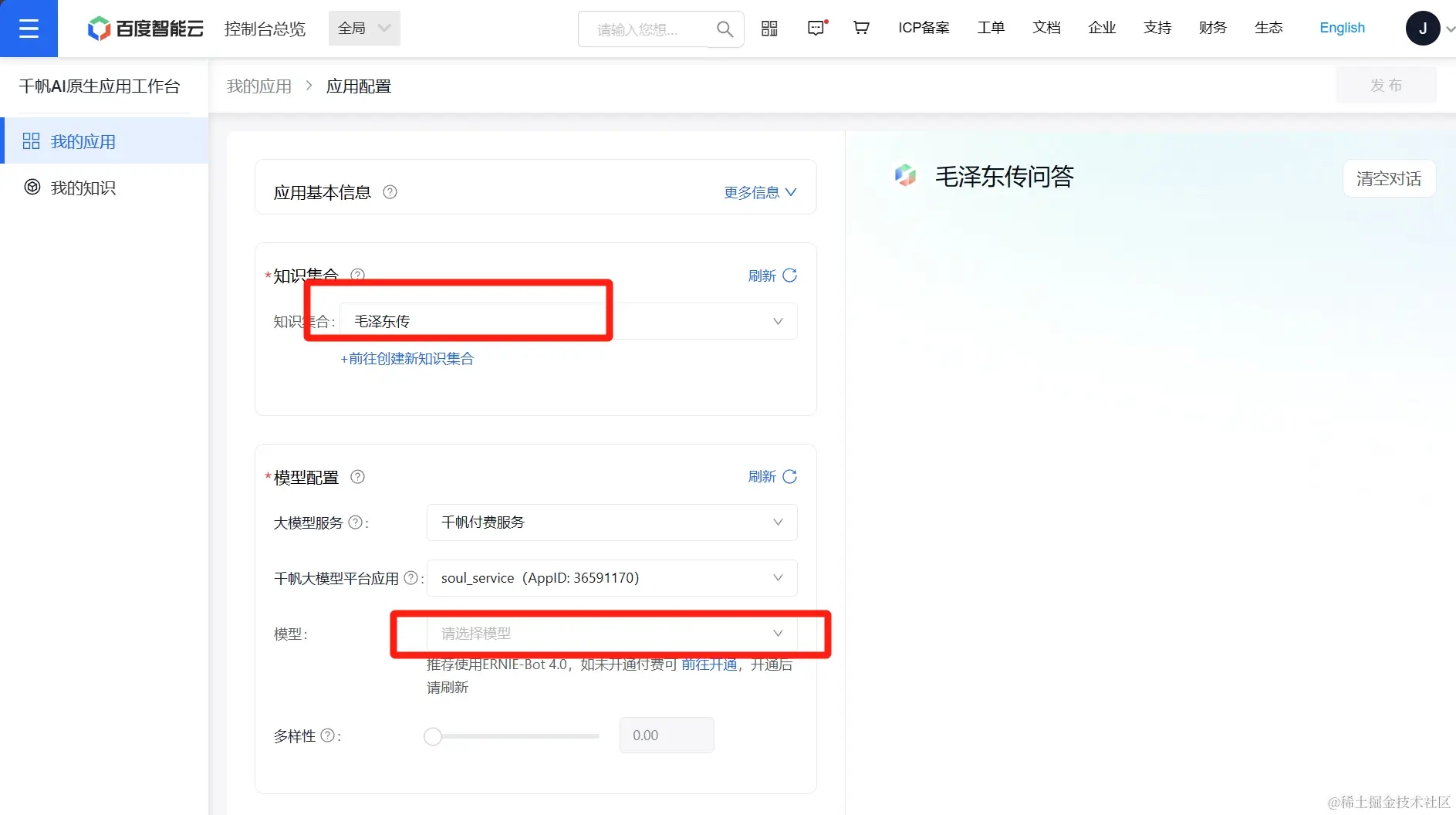Click the 清空对话 button

[x=1389, y=179]
